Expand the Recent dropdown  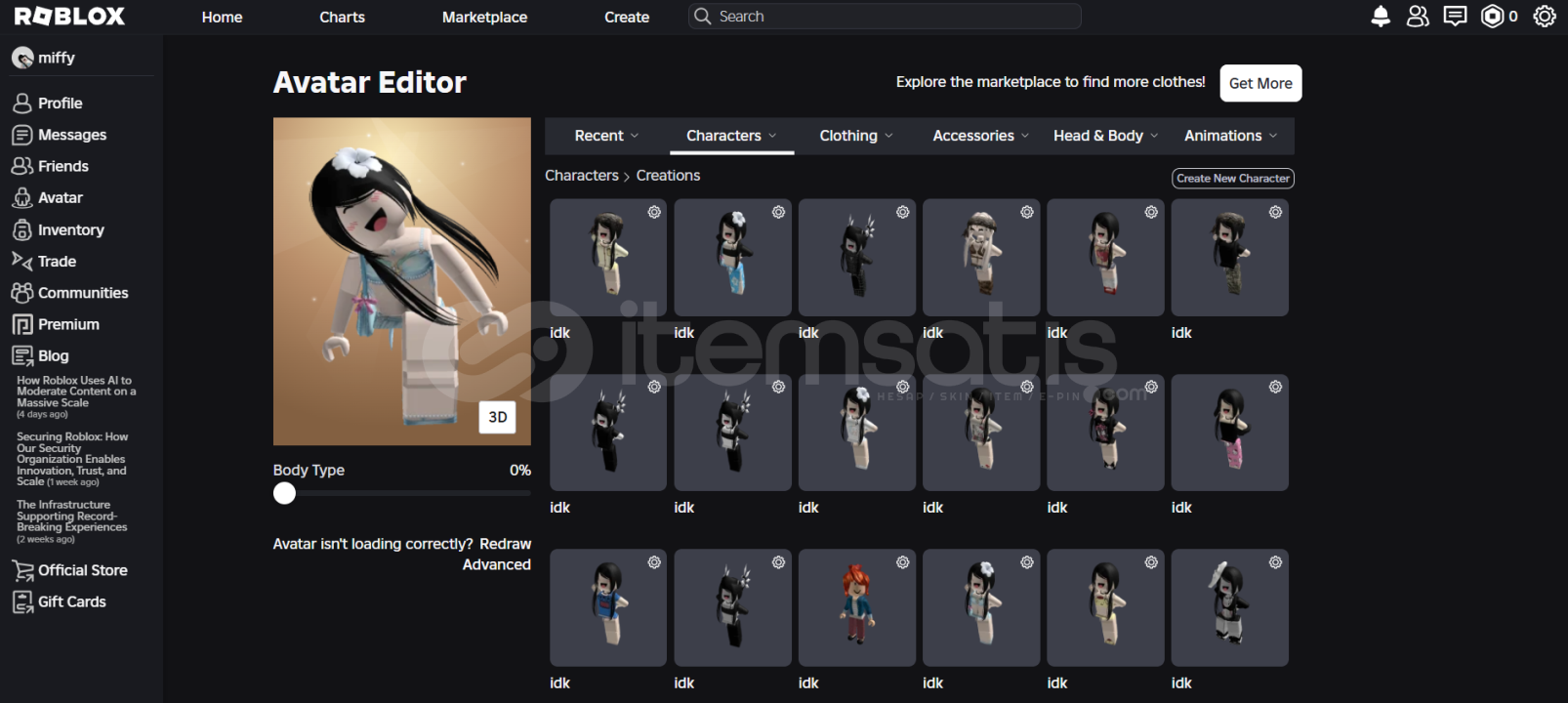[x=606, y=136]
